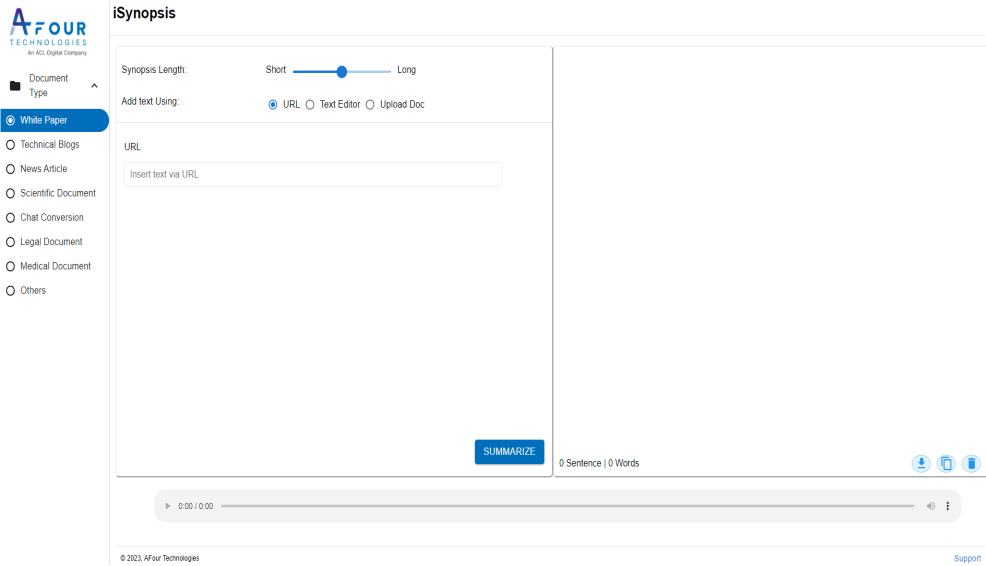Open the Support link

967,558
